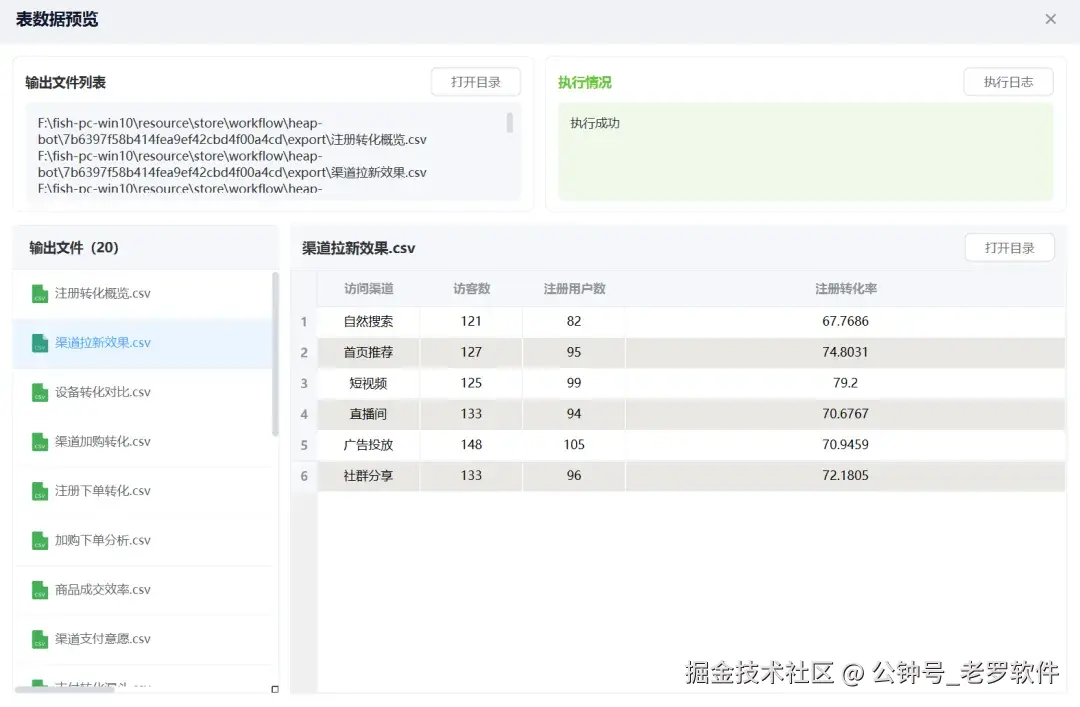Click registered users 105 cell

click(574, 445)
